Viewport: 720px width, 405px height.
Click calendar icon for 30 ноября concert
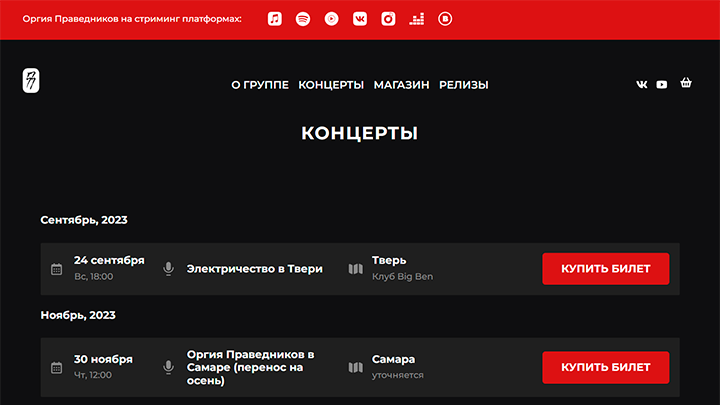56,368
